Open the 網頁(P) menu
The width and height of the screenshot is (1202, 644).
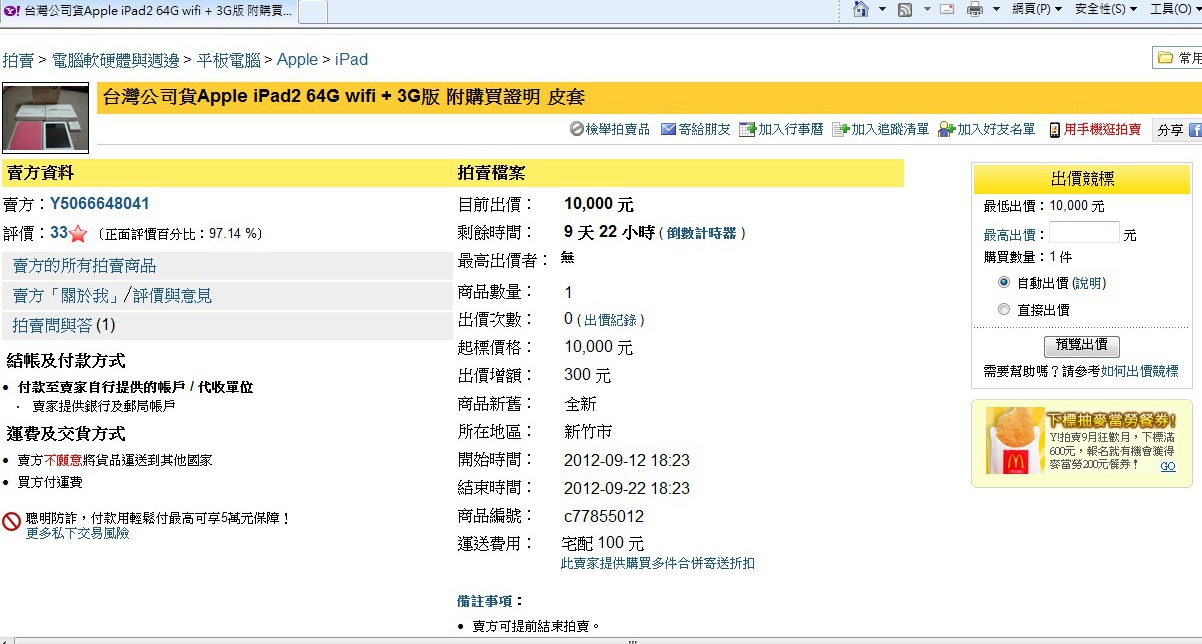[x=1037, y=9]
